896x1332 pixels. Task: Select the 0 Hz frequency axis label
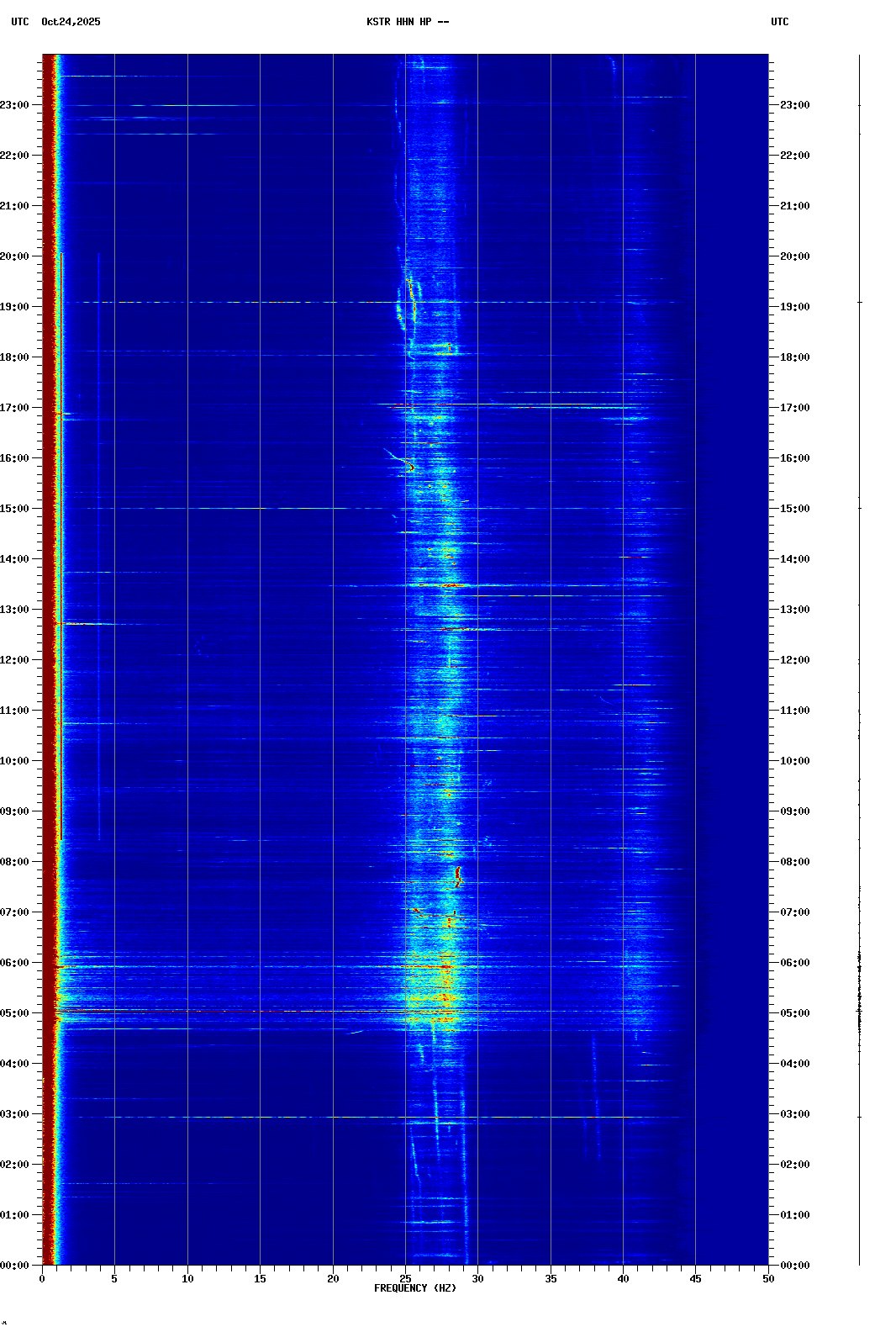click(x=42, y=1279)
